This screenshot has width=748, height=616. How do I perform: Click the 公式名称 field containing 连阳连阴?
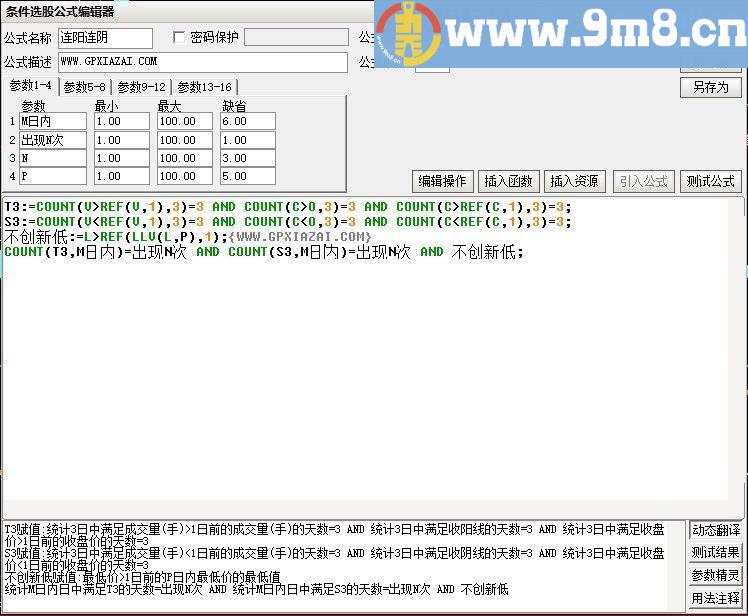pos(105,38)
